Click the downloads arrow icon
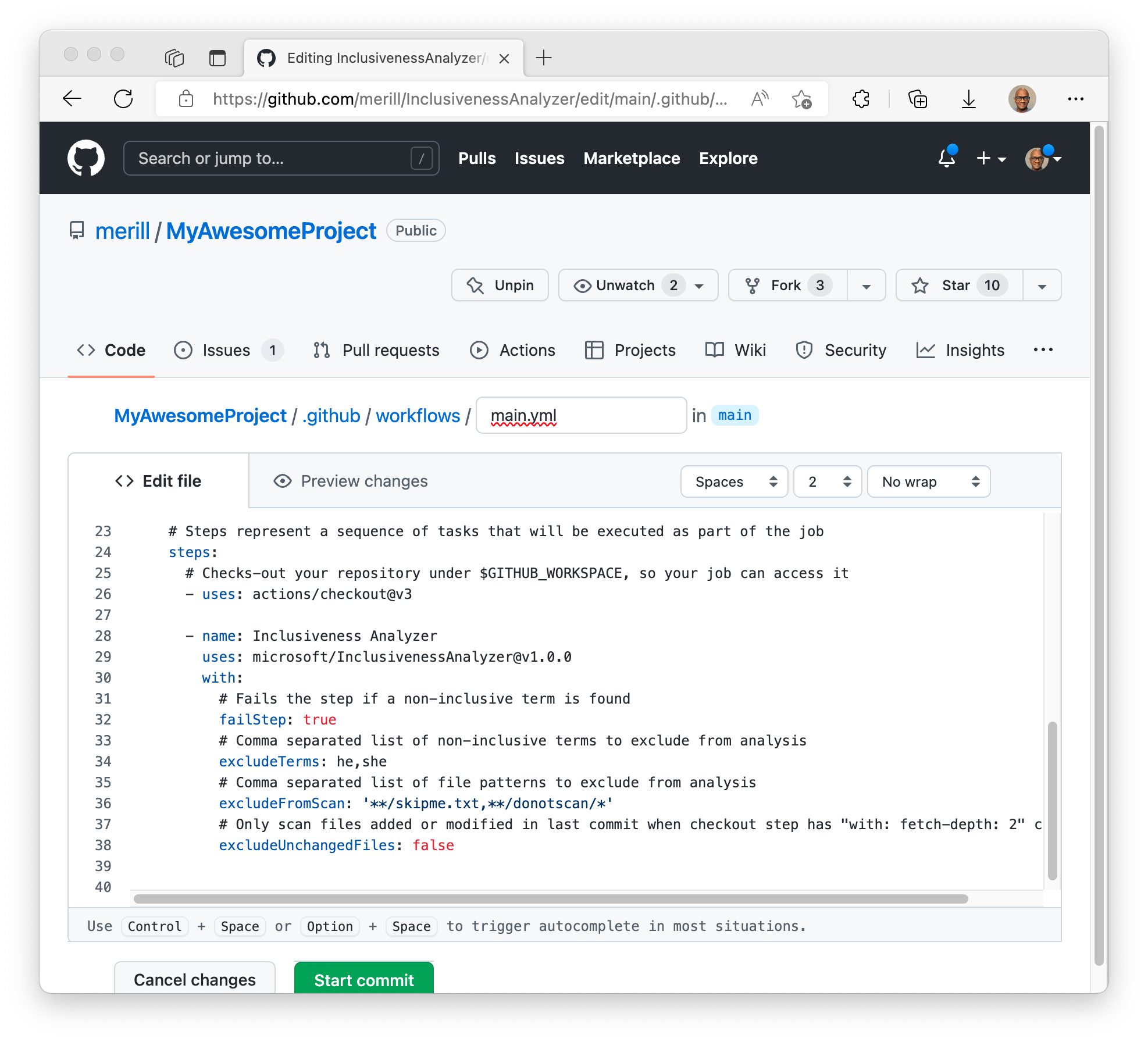Viewport: 1148px width, 1042px height. tap(968, 99)
